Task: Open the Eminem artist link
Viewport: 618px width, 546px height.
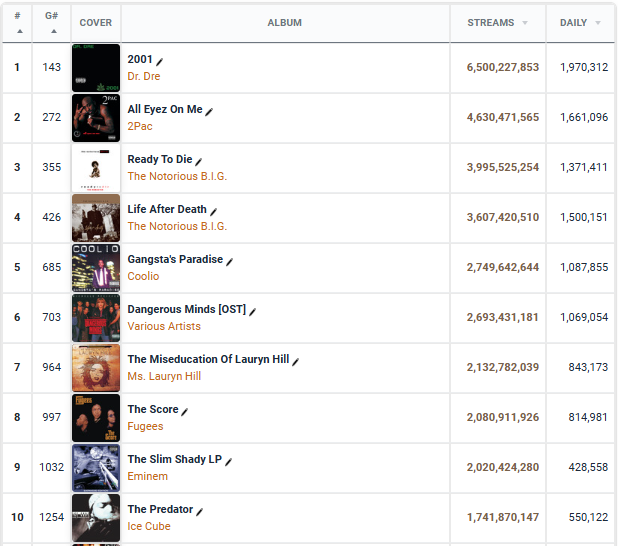Action: click(147, 476)
